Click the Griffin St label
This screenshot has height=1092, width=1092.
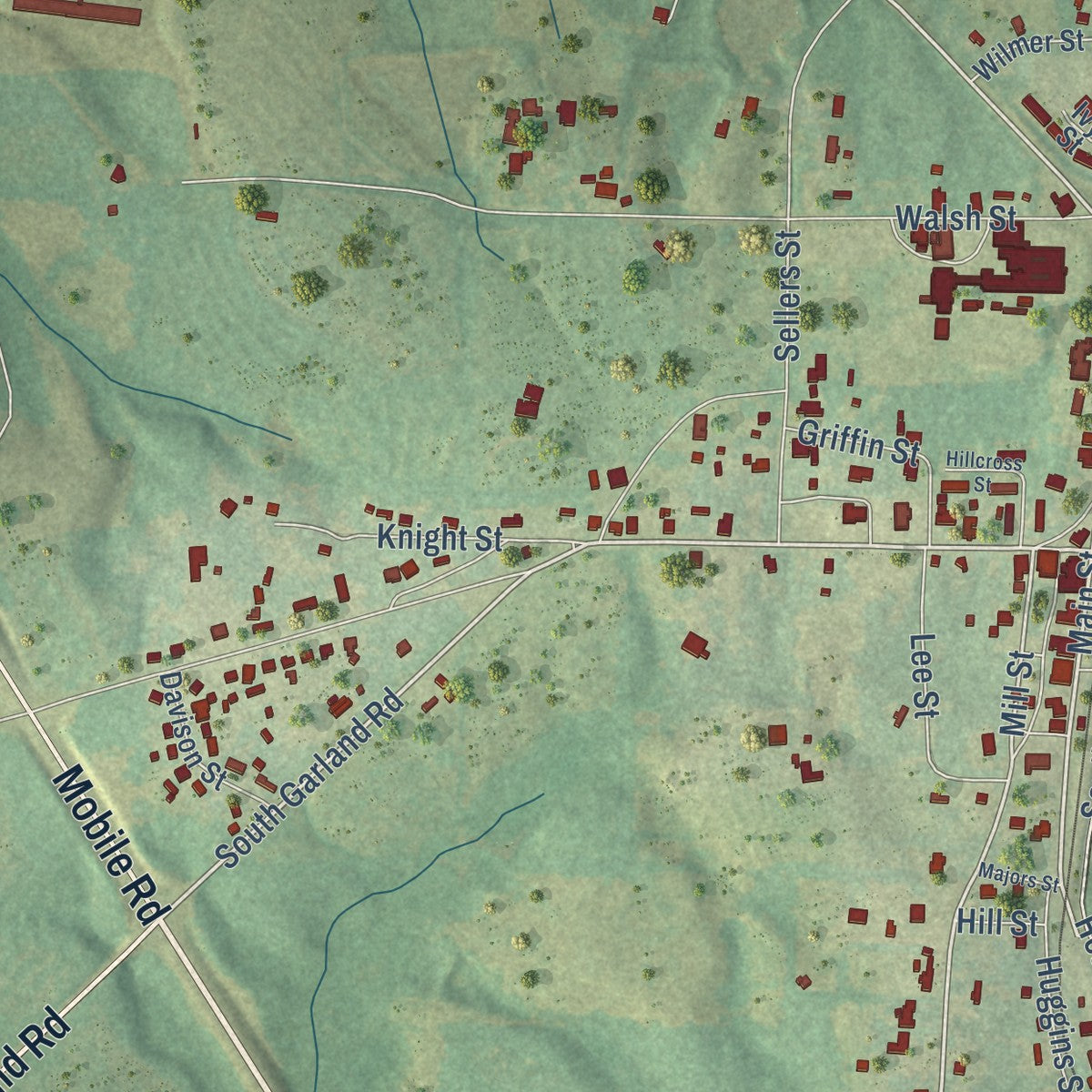857,443
